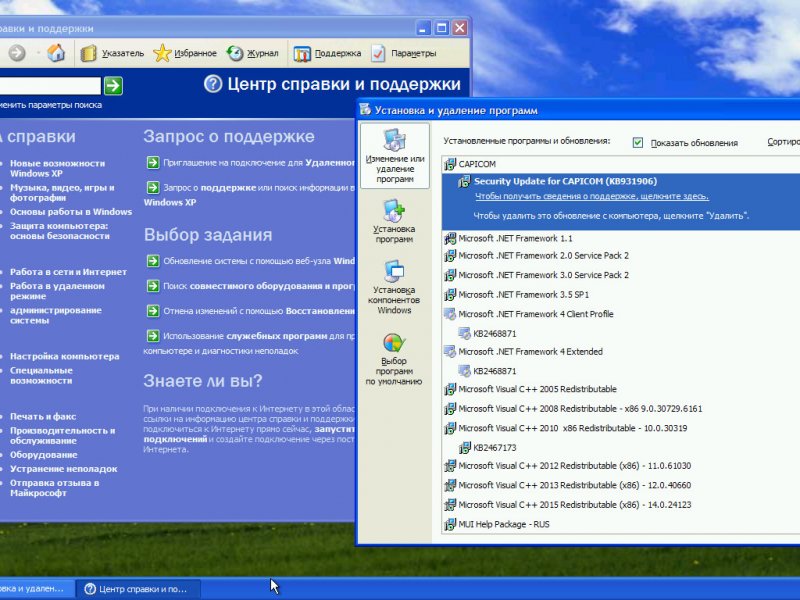Select Установка программ sidebar icon
This screenshot has height=600, width=800.
pos(394,221)
